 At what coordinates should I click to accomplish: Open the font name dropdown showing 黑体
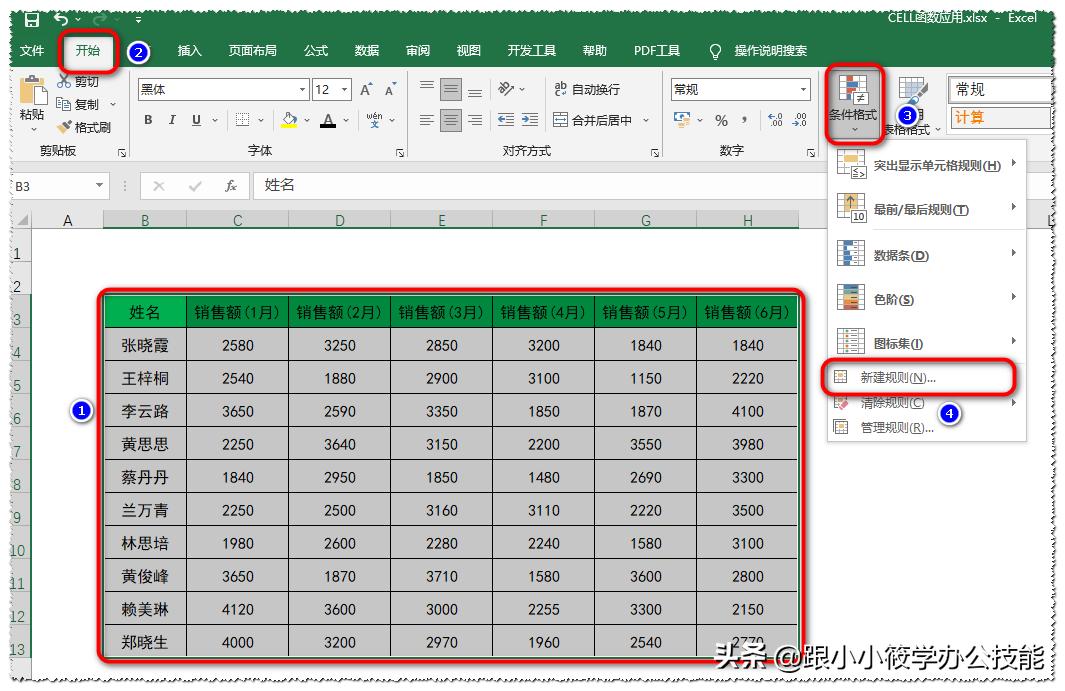pos(305,89)
